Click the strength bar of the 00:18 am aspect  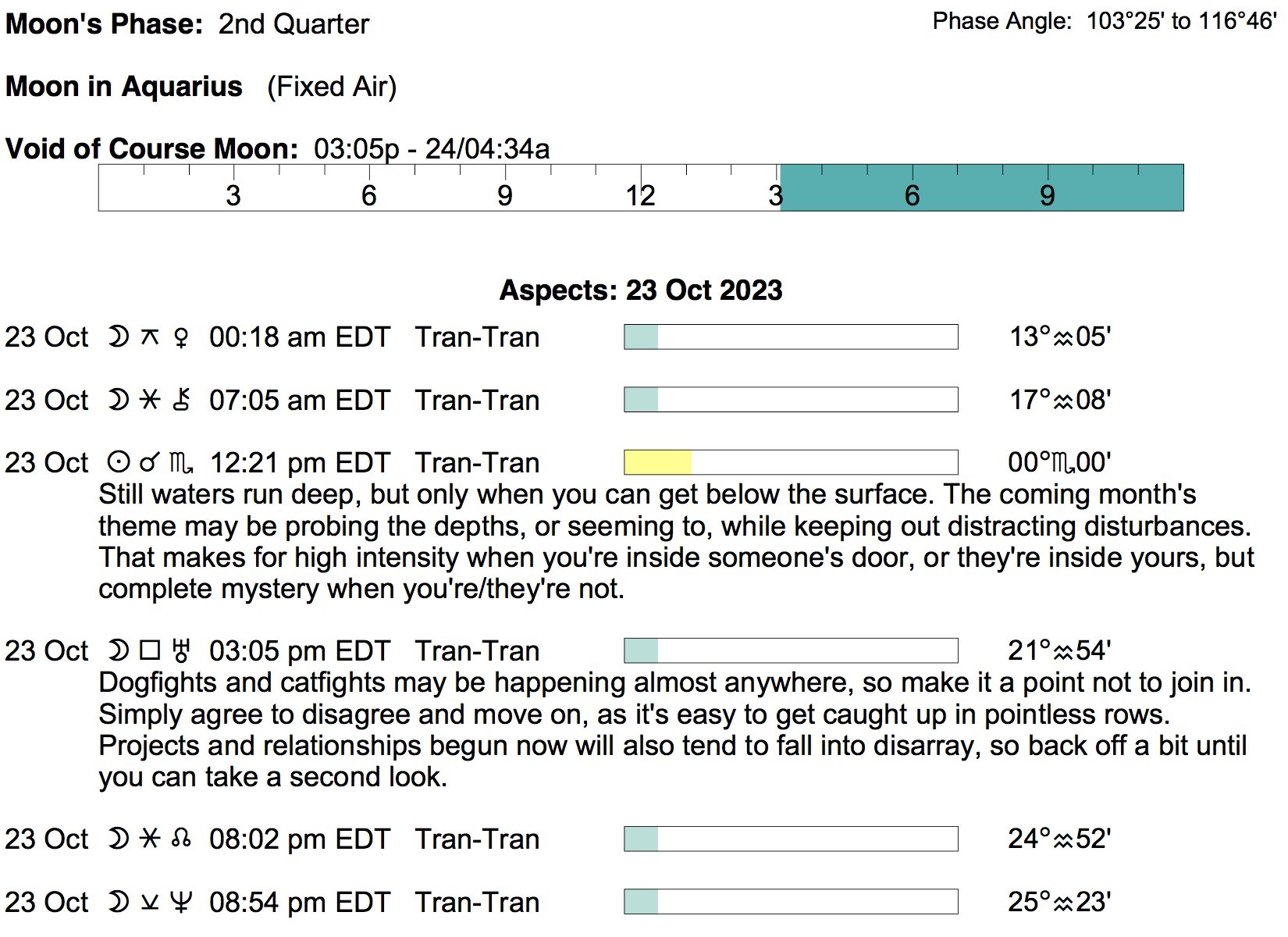pyautogui.click(x=791, y=337)
